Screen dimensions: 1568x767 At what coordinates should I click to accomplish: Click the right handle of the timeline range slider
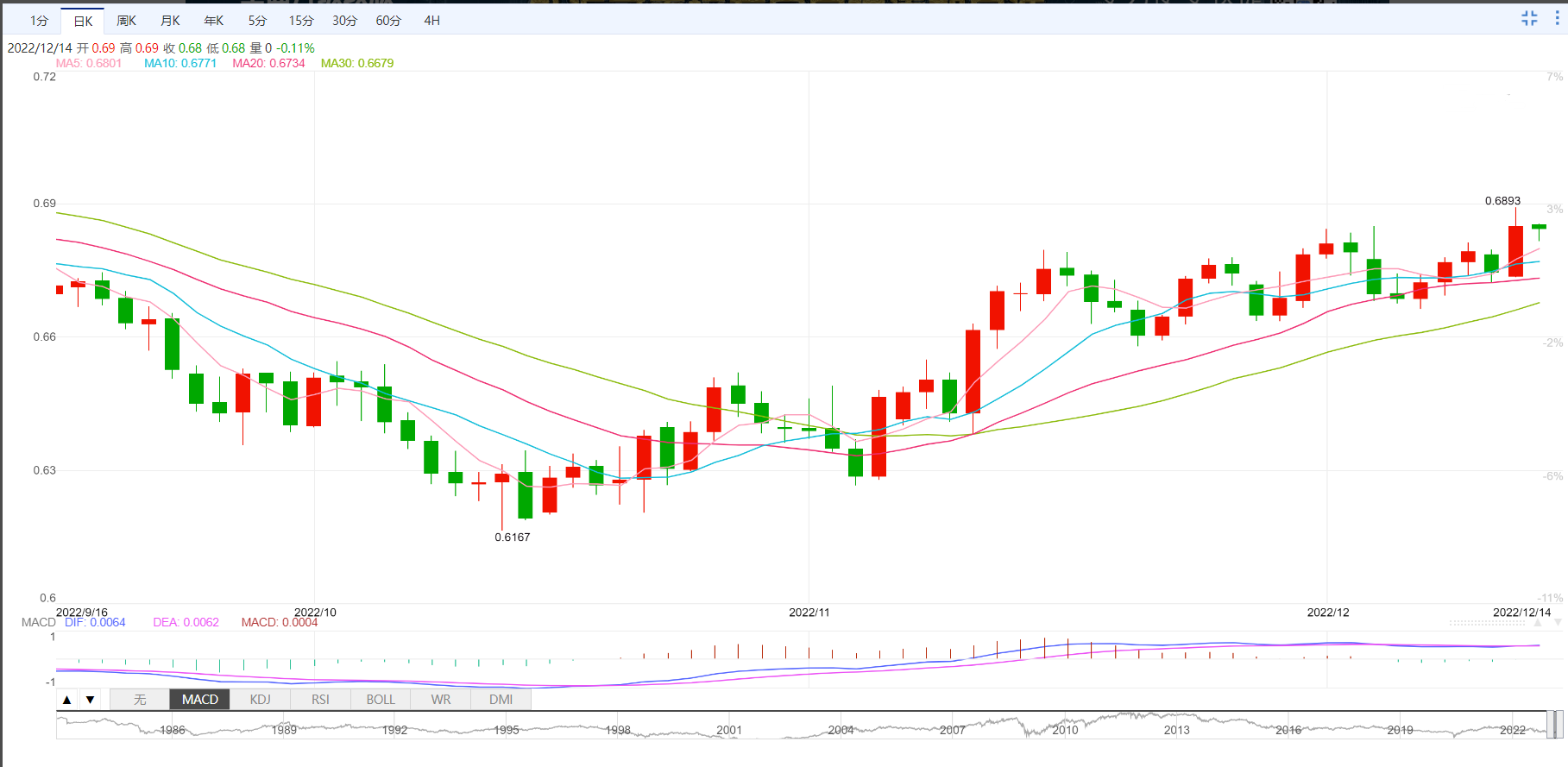1559,725
